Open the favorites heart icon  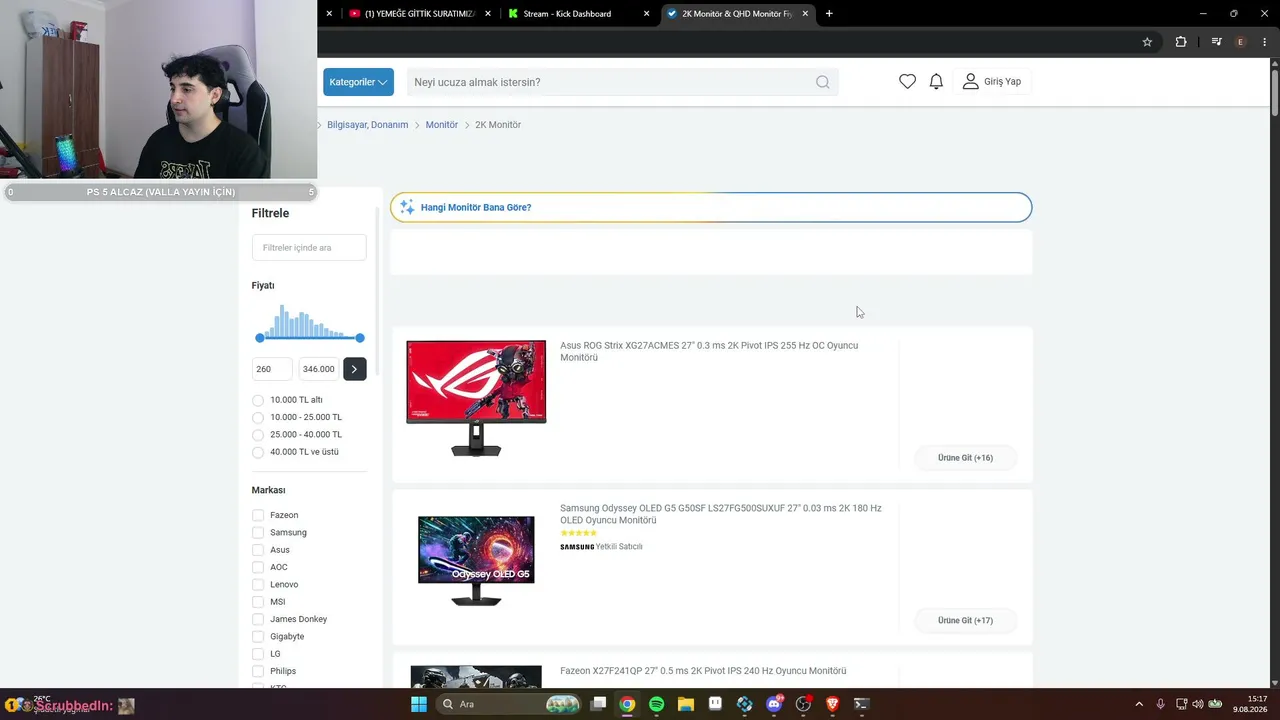pos(907,82)
